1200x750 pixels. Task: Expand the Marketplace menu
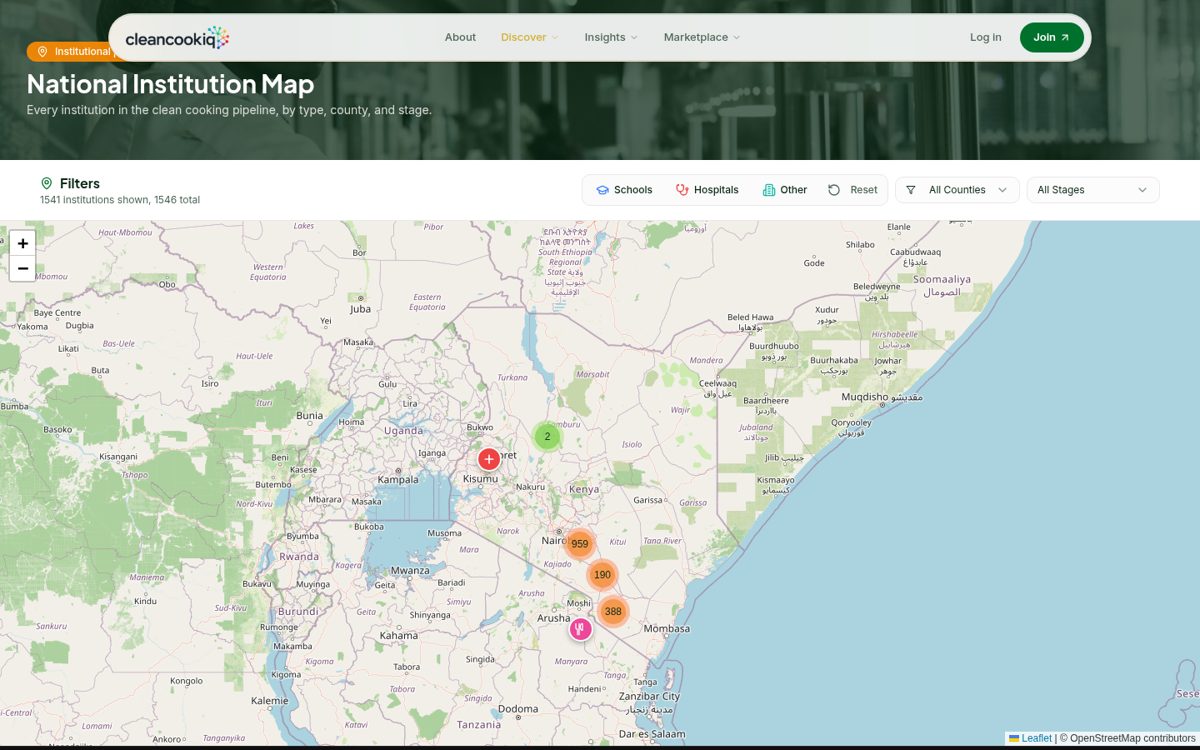(701, 37)
